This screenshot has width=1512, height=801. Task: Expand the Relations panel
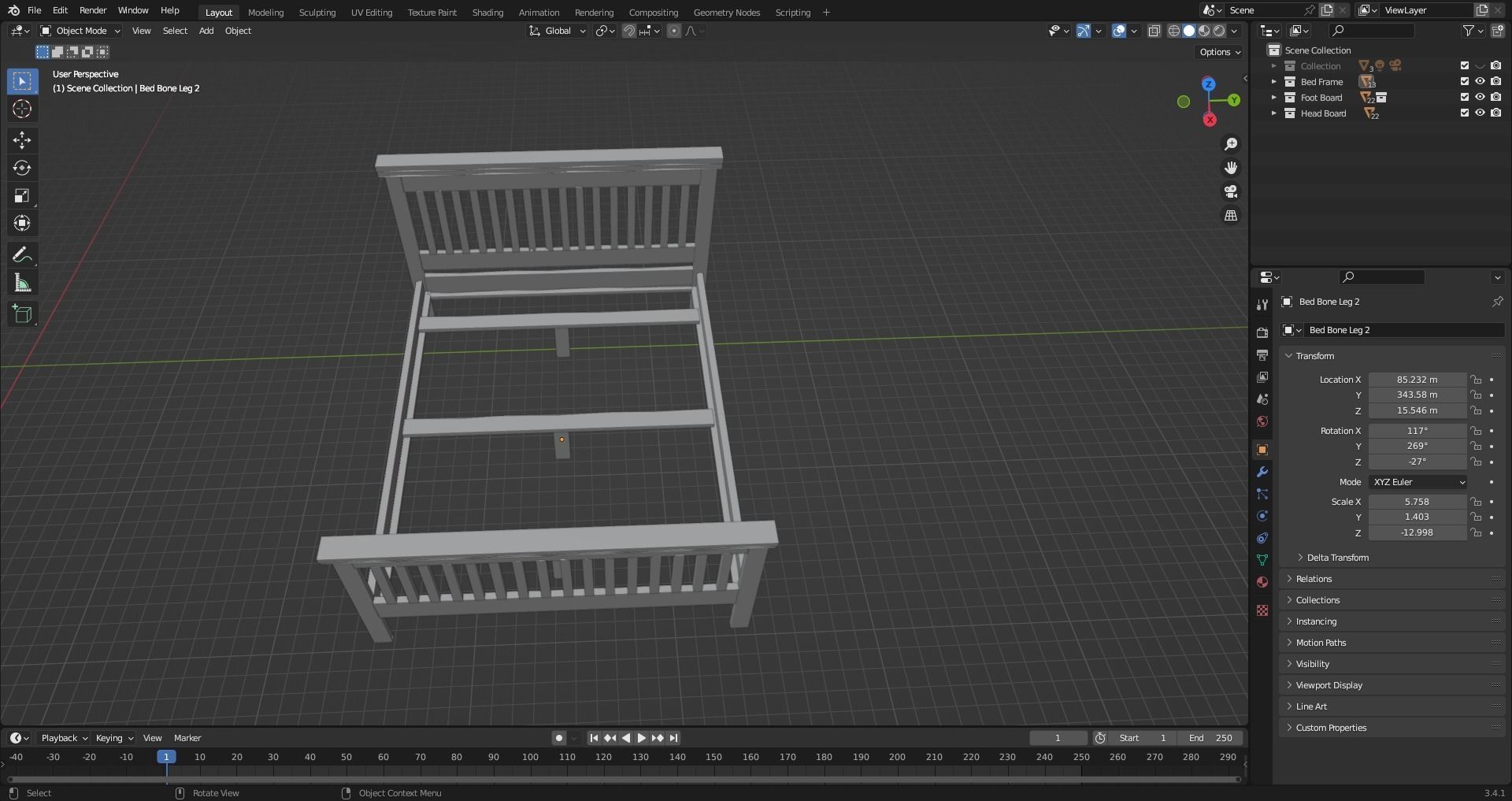(x=1392, y=579)
